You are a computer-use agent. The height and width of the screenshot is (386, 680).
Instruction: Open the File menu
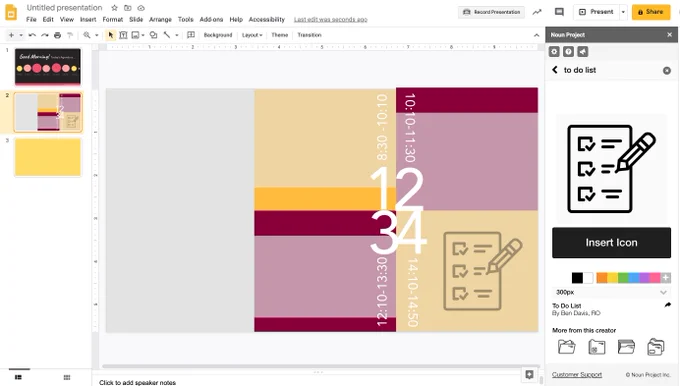[31, 20]
